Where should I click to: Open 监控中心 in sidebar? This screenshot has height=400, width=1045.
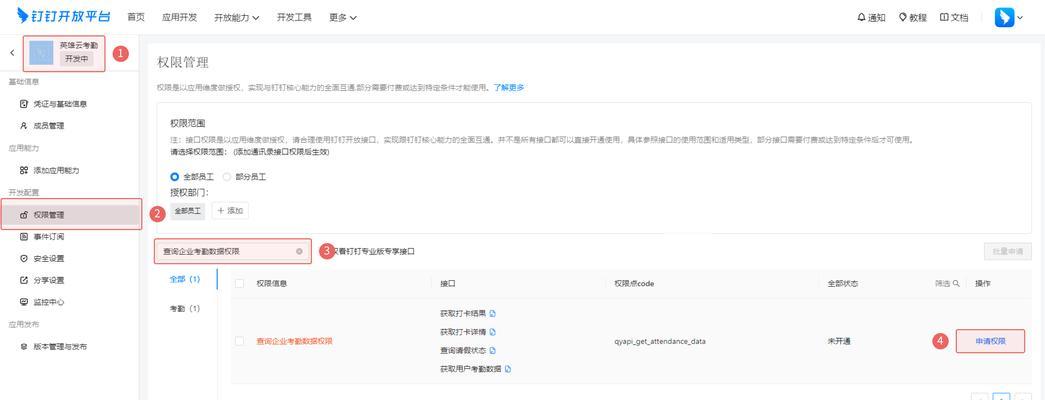click(x=49, y=301)
